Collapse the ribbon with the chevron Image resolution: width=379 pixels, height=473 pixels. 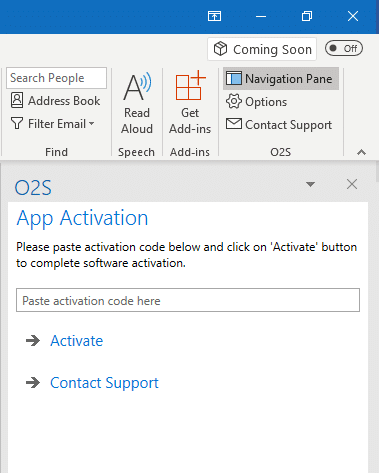coord(361,152)
